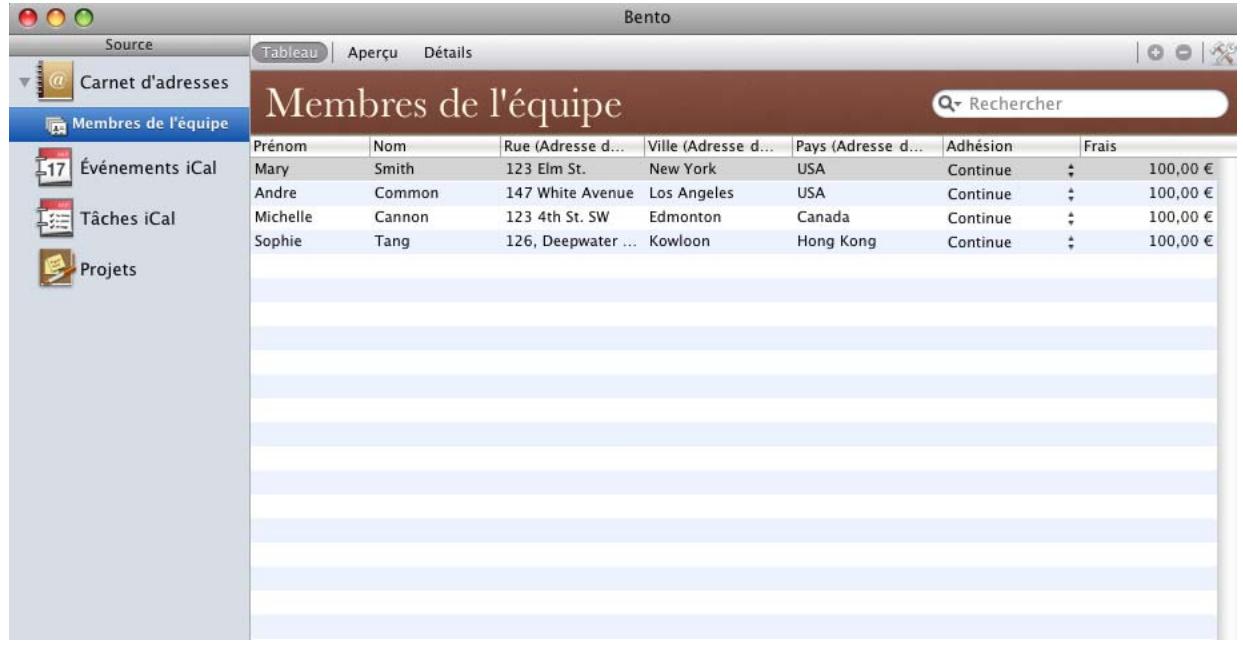
Task: Select the cell "Michelle"
Action: (309, 218)
